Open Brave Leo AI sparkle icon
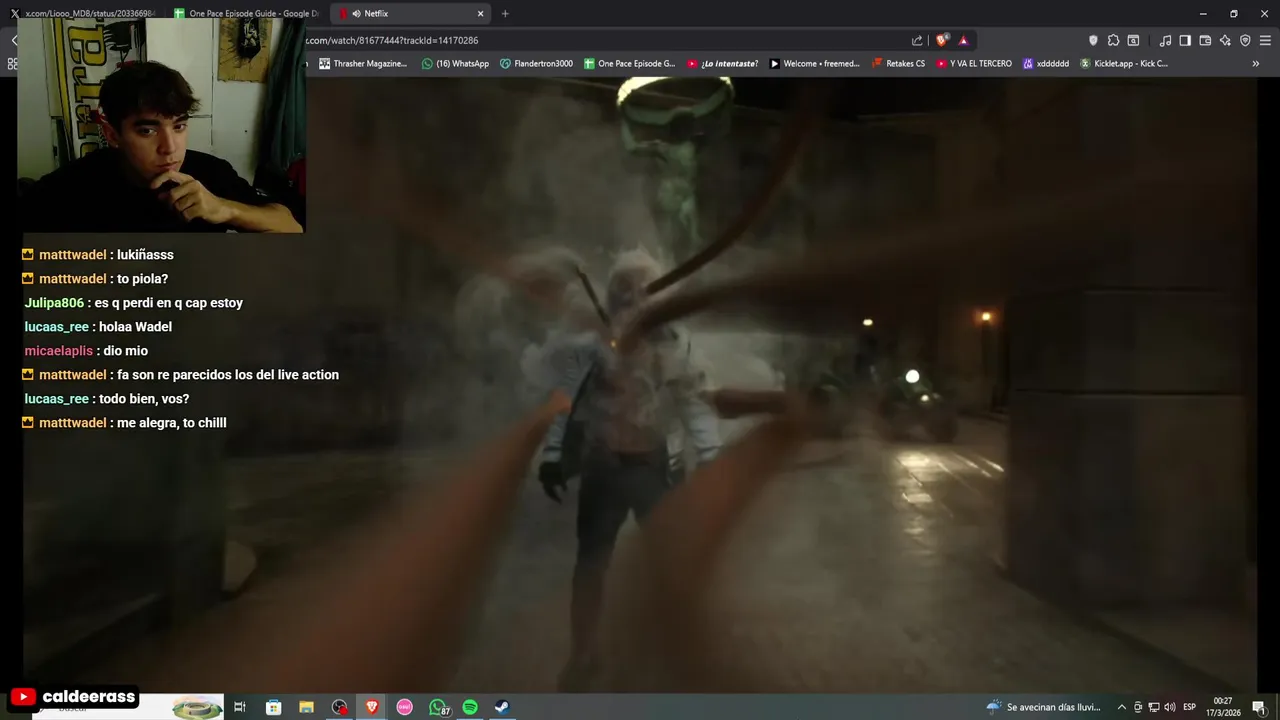 (x=1225, y=41)
